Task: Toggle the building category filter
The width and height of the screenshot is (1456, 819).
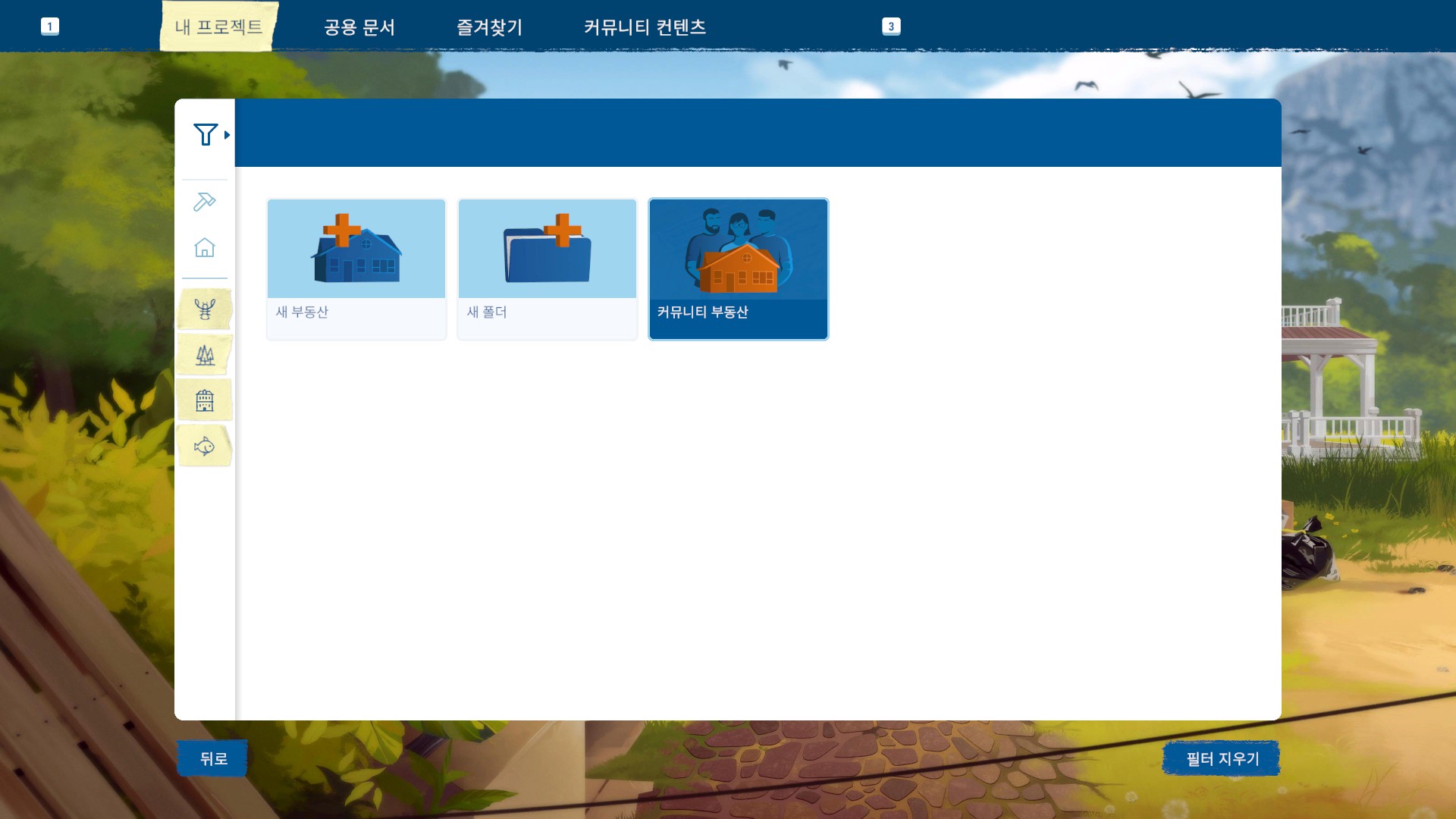Action: [205, 400]
